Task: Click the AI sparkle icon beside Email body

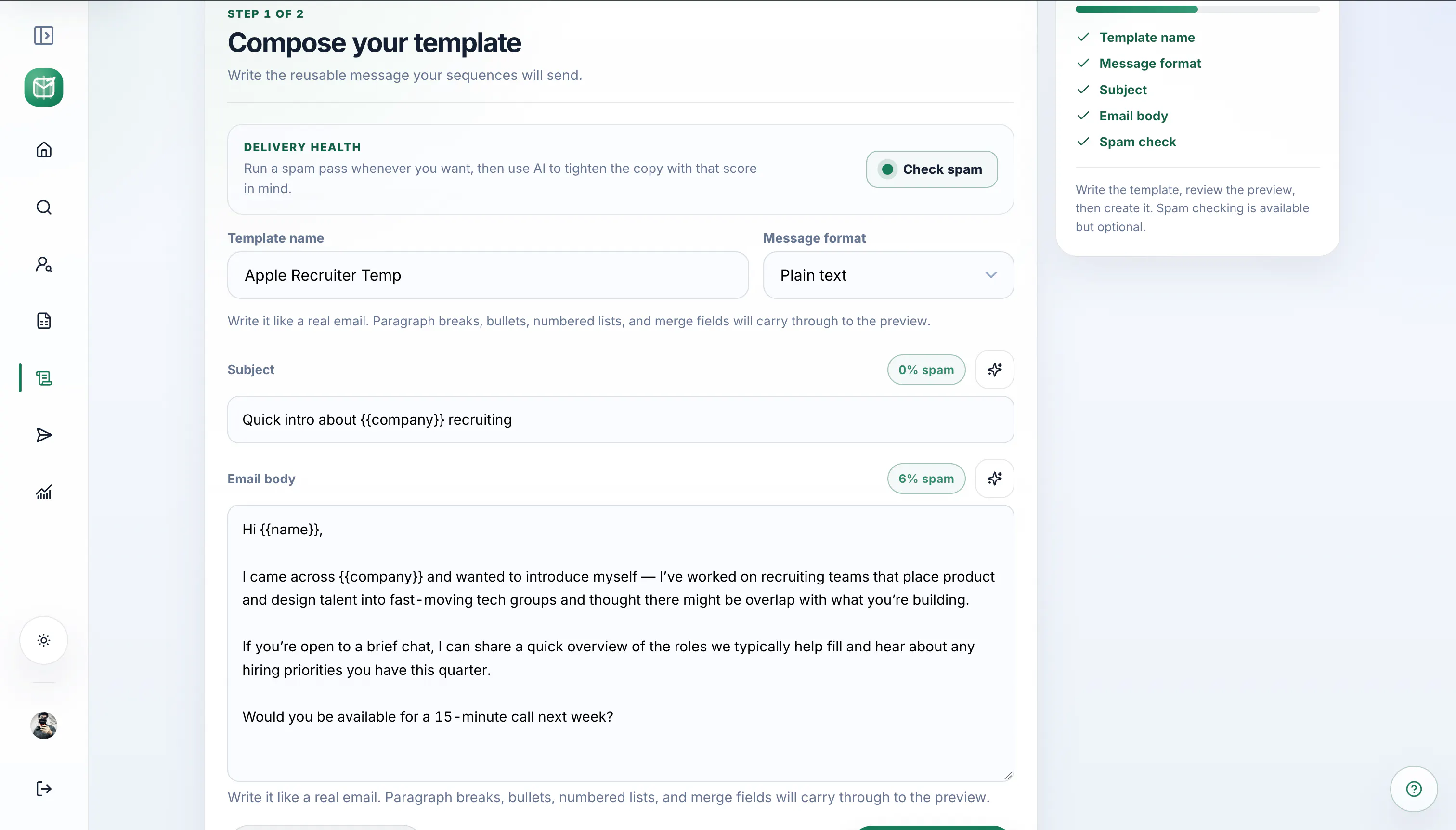Action: click(994, 479)
